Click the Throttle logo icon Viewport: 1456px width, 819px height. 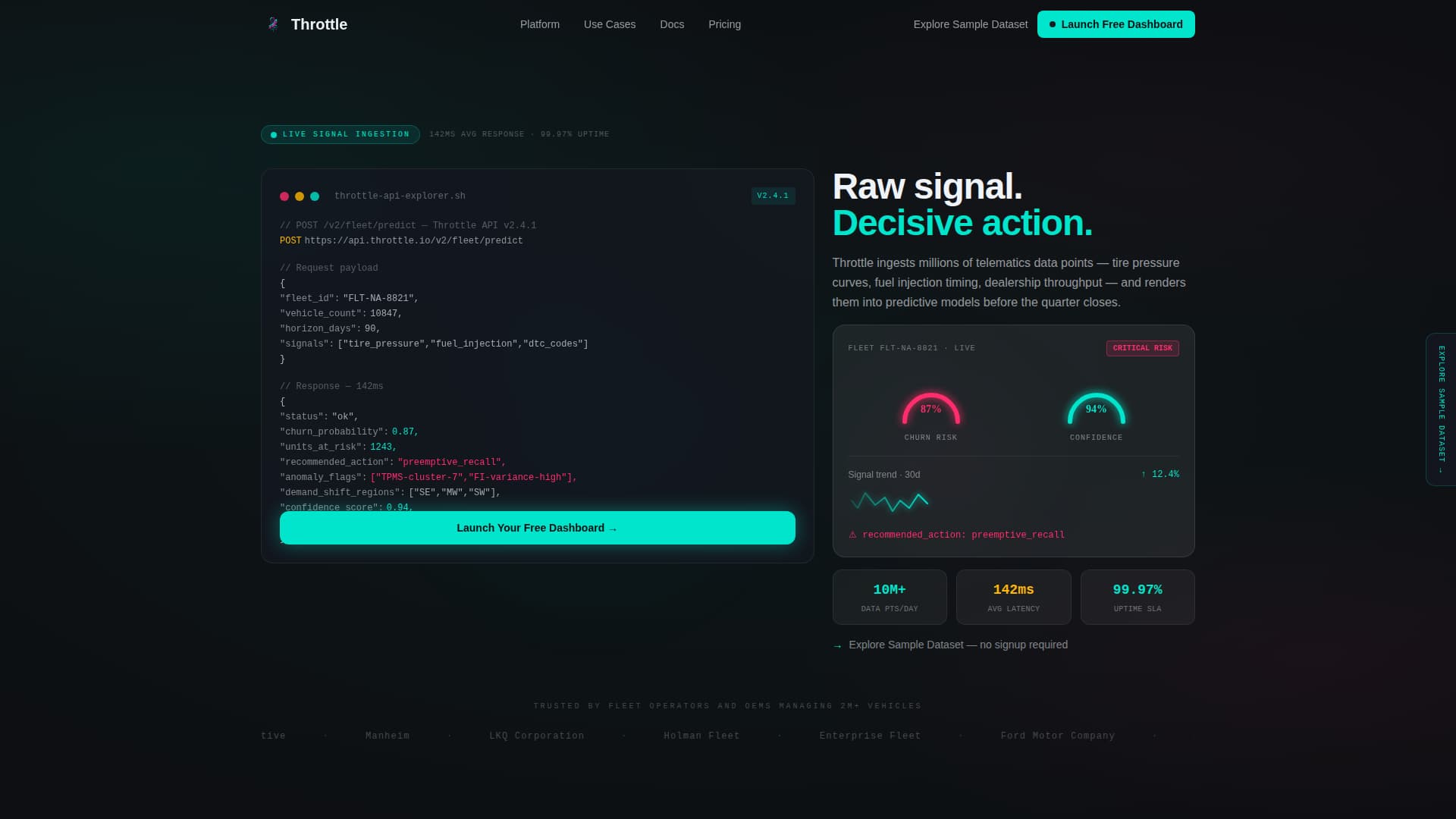[273, 24]
